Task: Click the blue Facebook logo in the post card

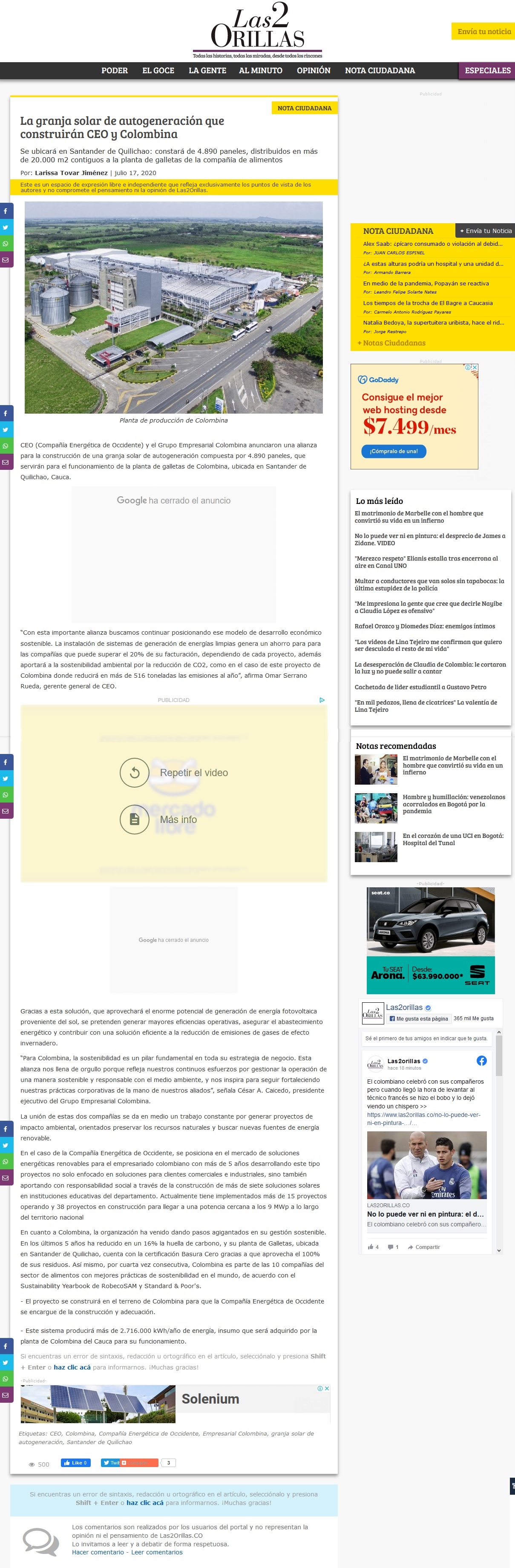Action: click(x=481, y=1060)
